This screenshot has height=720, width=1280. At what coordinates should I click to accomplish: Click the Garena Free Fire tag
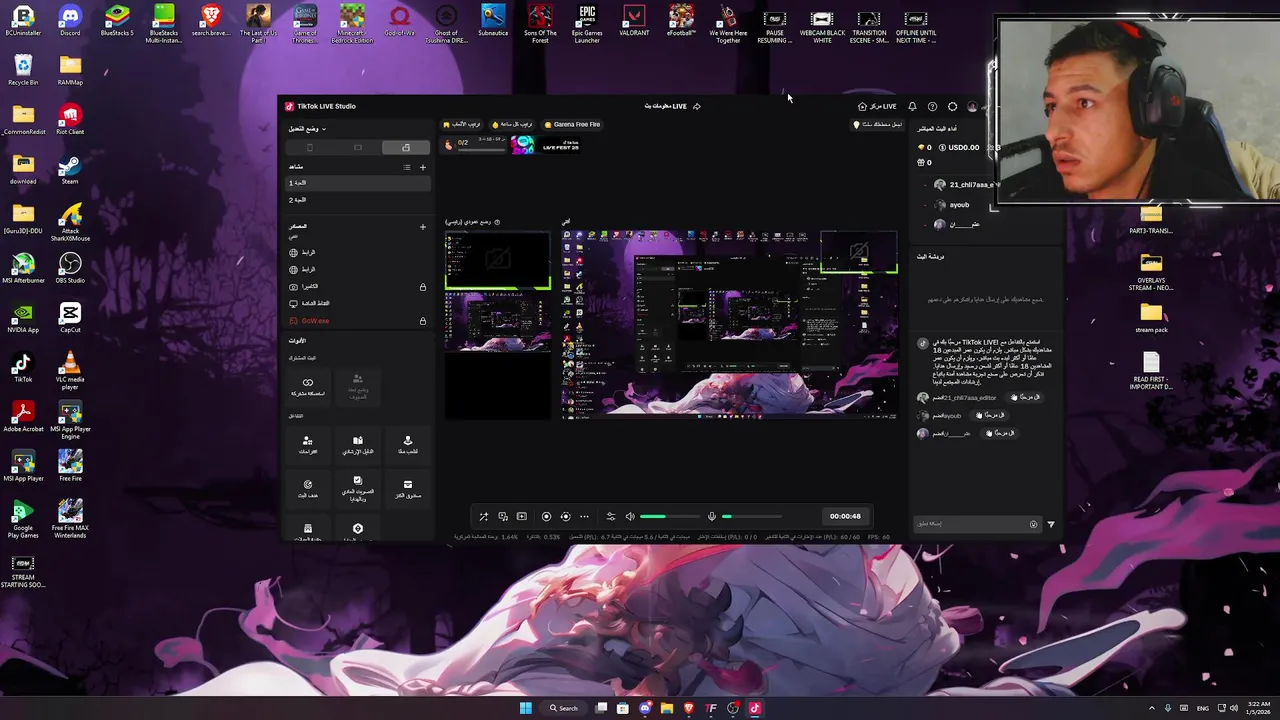pos(572,124)
